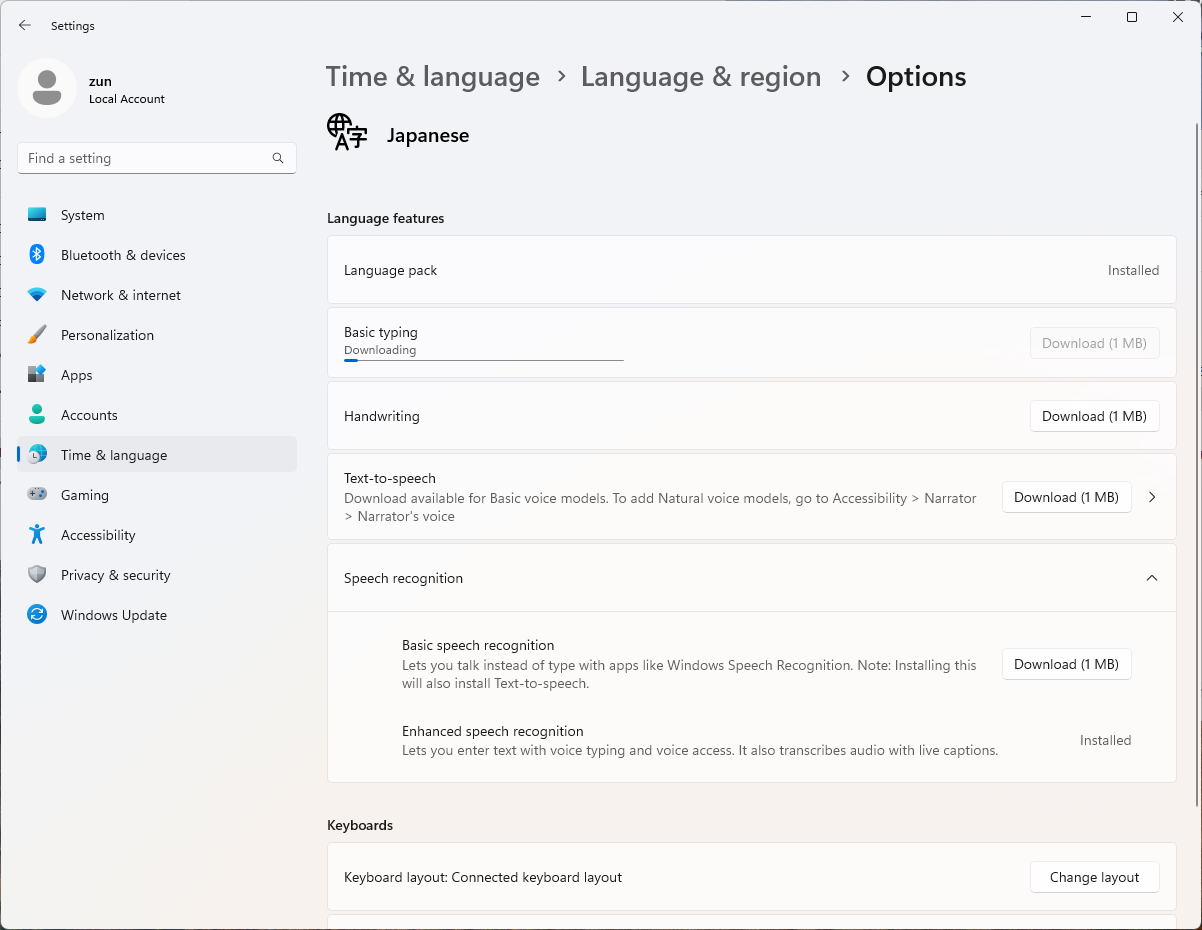1202x930 pixels.
Task: Go to Privacy & security label
Action: point(115,575)
